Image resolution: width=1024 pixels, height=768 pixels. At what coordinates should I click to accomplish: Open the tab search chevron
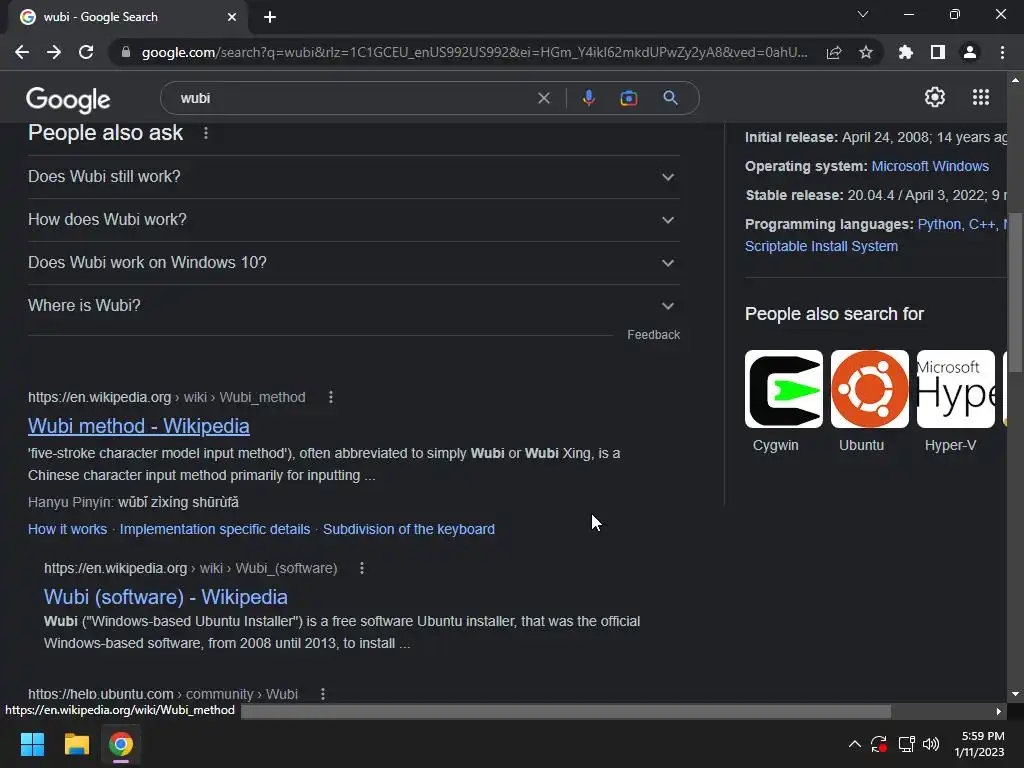863,14
